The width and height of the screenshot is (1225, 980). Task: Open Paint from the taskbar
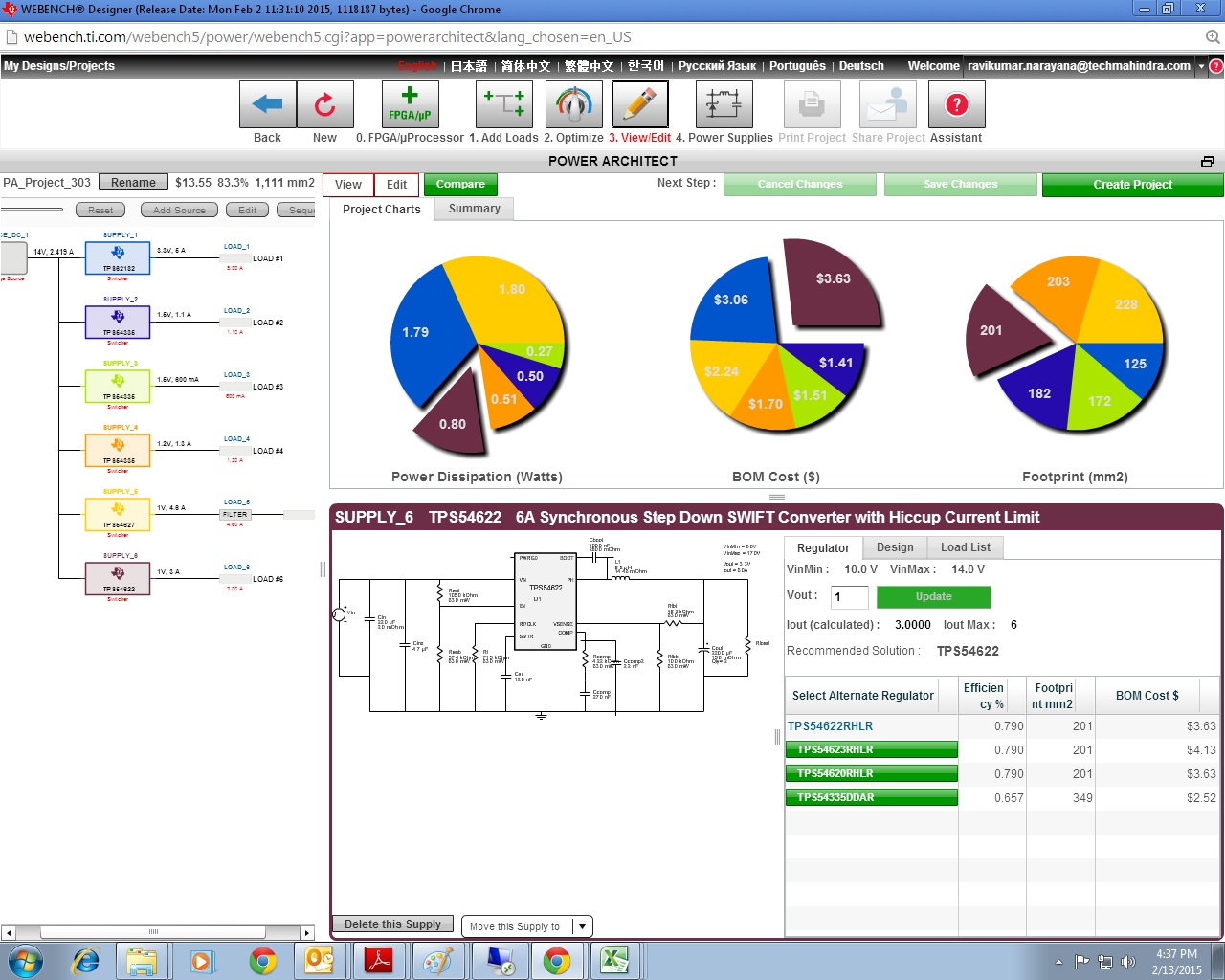[438, 961]
